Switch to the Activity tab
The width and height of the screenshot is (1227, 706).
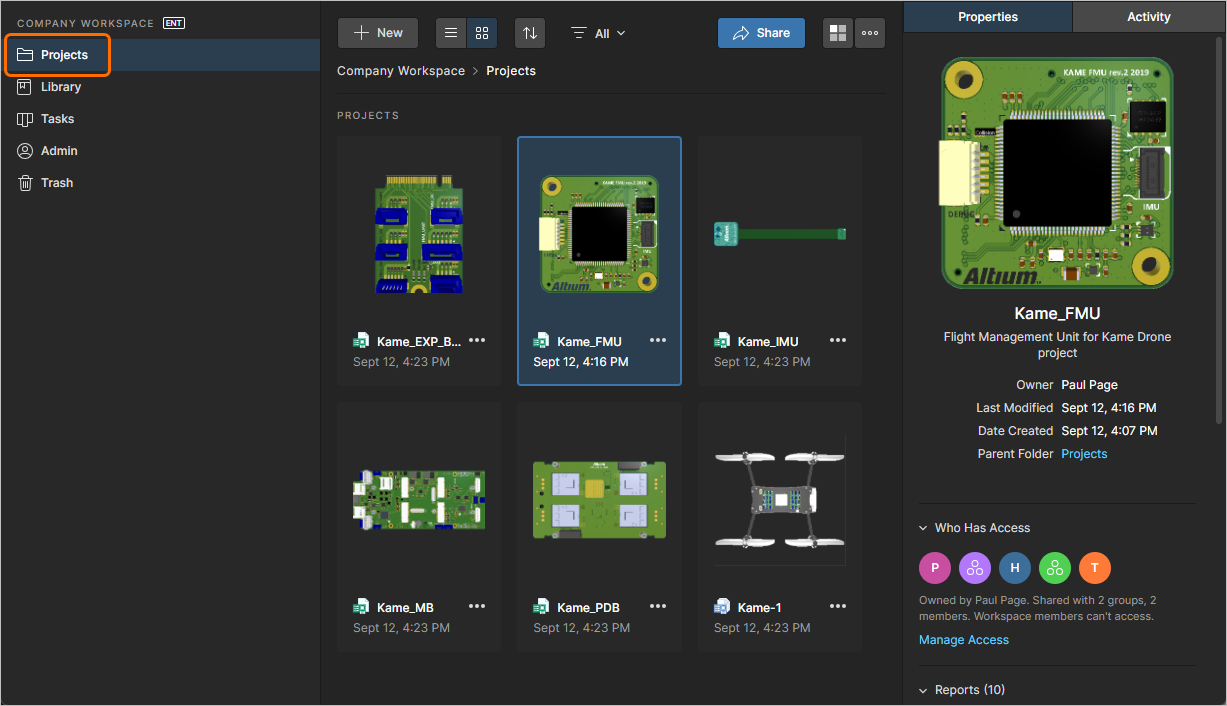click(x=1148, y=16)
